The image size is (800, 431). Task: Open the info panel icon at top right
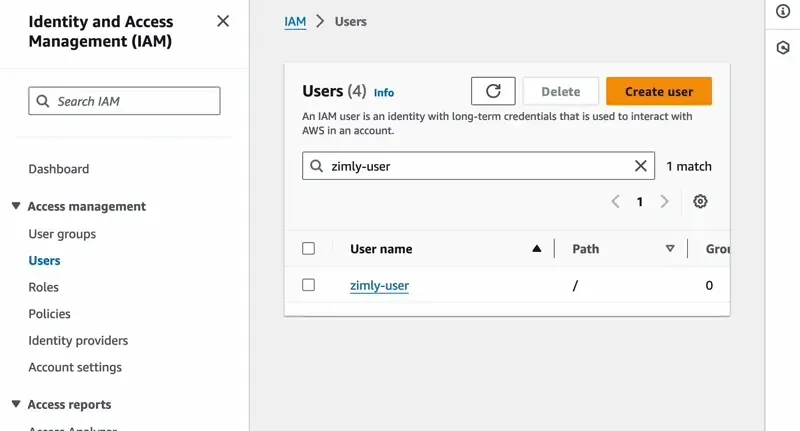pos(783,11)
